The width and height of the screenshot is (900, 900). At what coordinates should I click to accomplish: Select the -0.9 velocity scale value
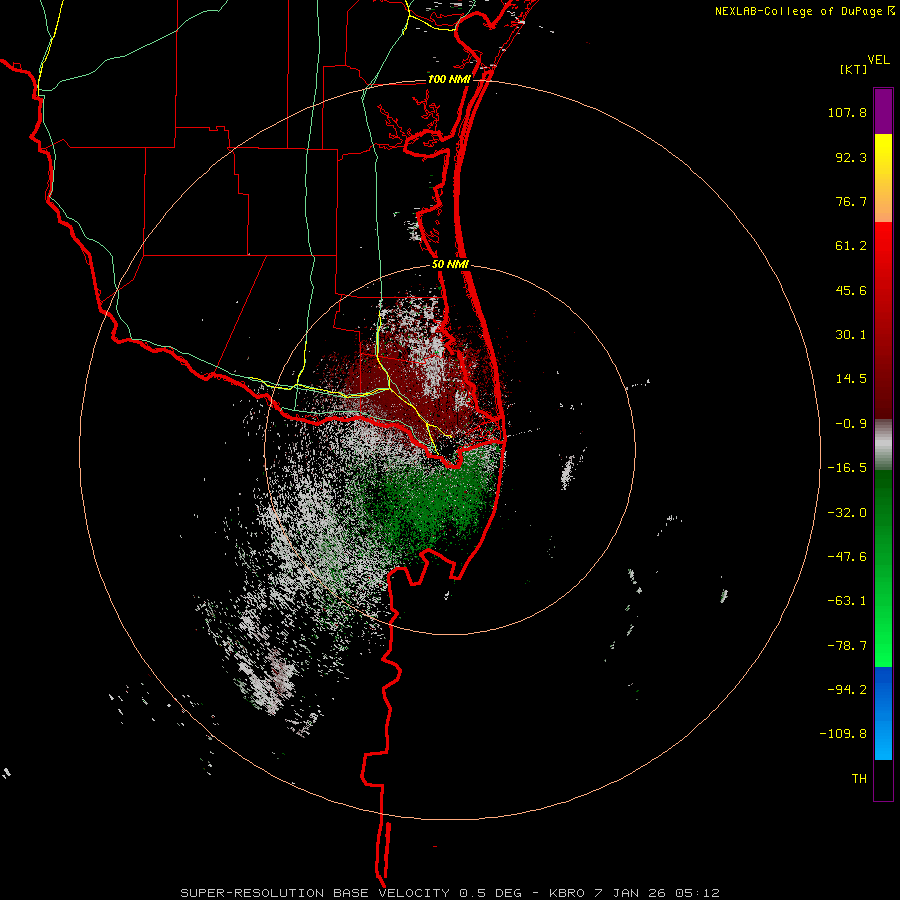851,424
